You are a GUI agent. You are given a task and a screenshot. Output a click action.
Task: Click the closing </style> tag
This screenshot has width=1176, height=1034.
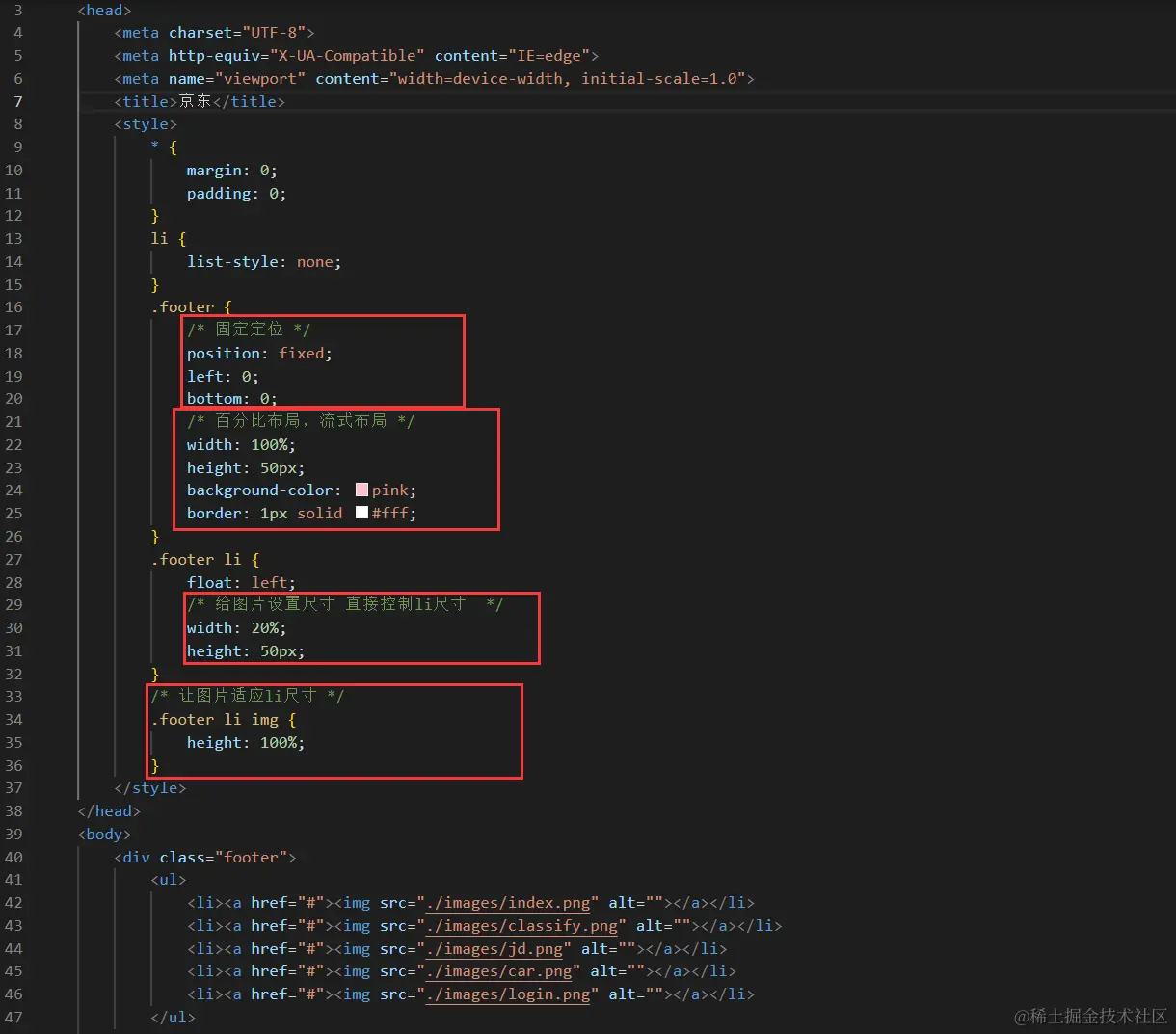click(x=150, y=788)
